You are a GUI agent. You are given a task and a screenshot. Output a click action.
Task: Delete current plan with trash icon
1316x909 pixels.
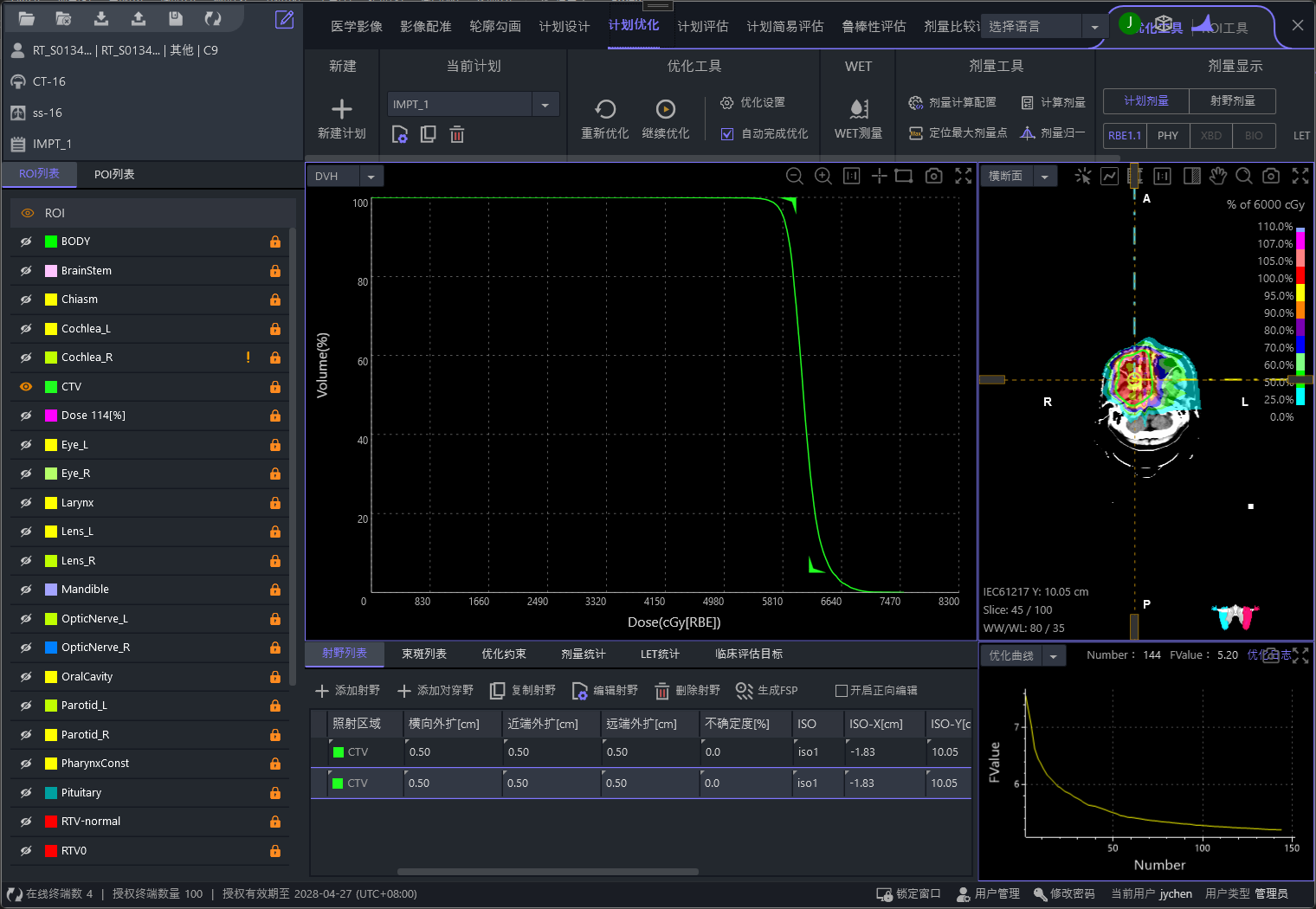point(457,134)
